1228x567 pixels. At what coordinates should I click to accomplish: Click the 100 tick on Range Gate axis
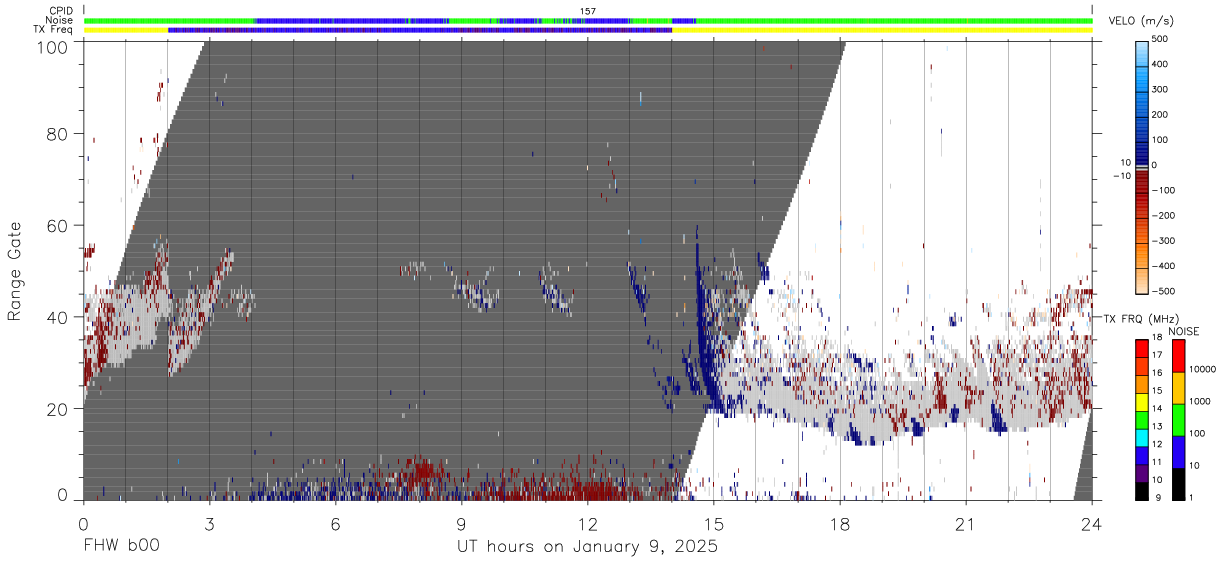(54, 46)
